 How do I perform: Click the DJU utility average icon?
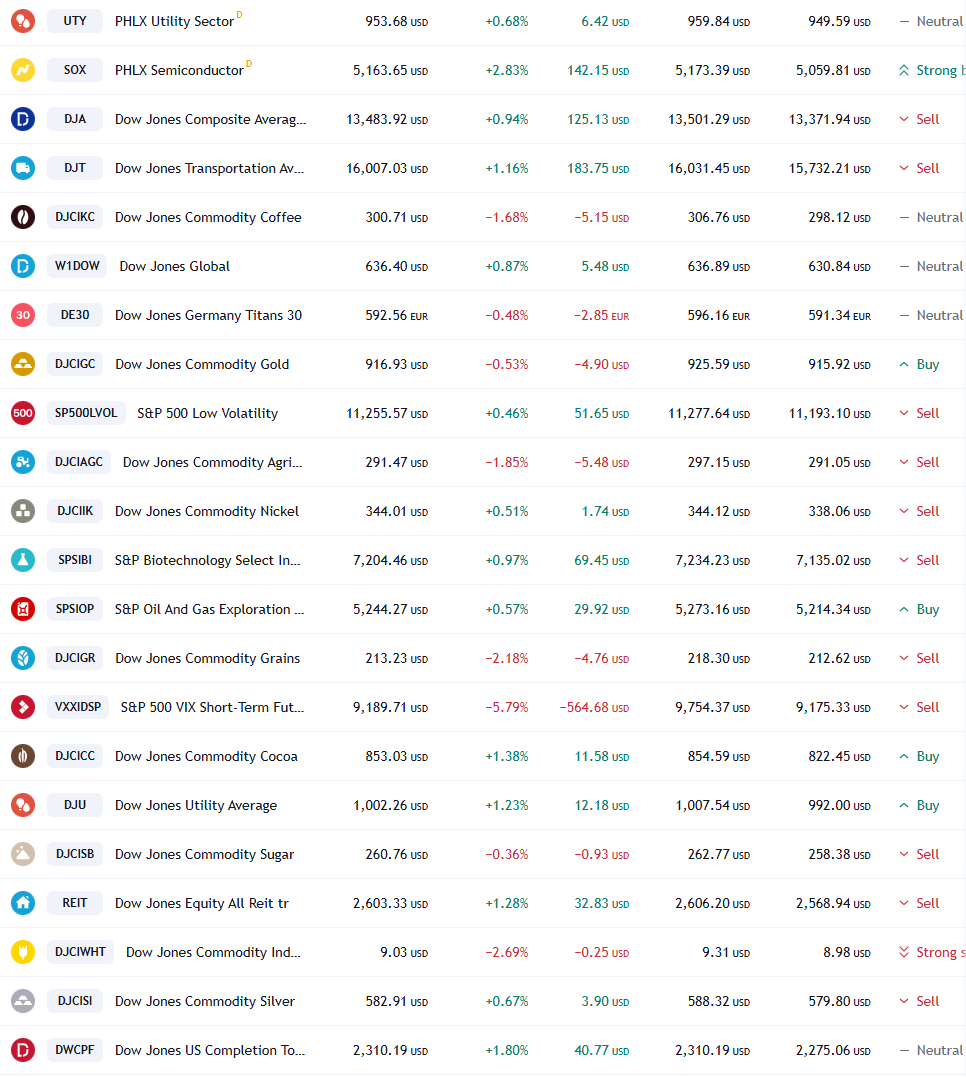pyautogui.click(x=23, y=805)
